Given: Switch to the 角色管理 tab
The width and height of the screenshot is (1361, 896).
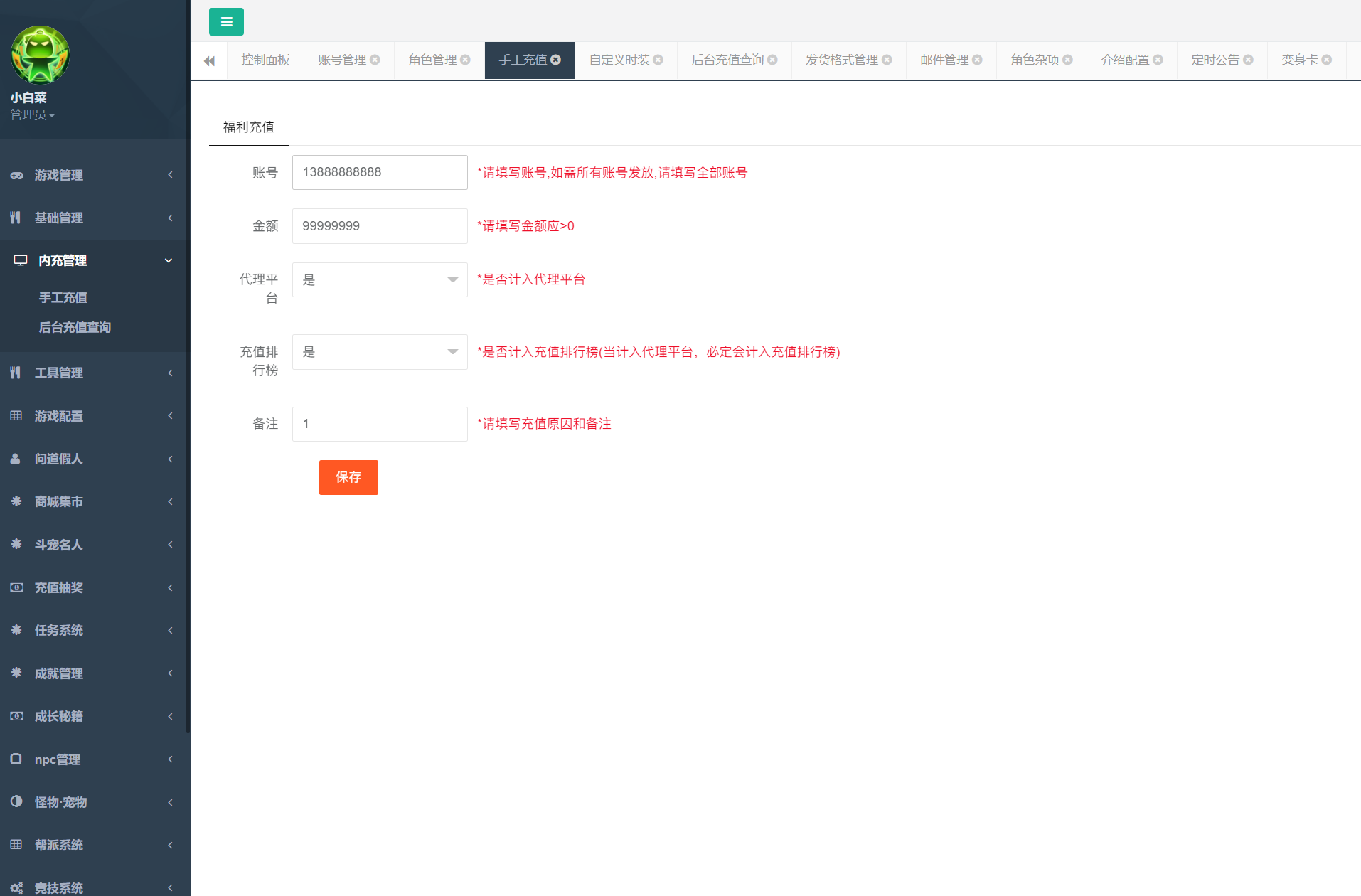Looking at the screenshot, I should pos(432,60).
